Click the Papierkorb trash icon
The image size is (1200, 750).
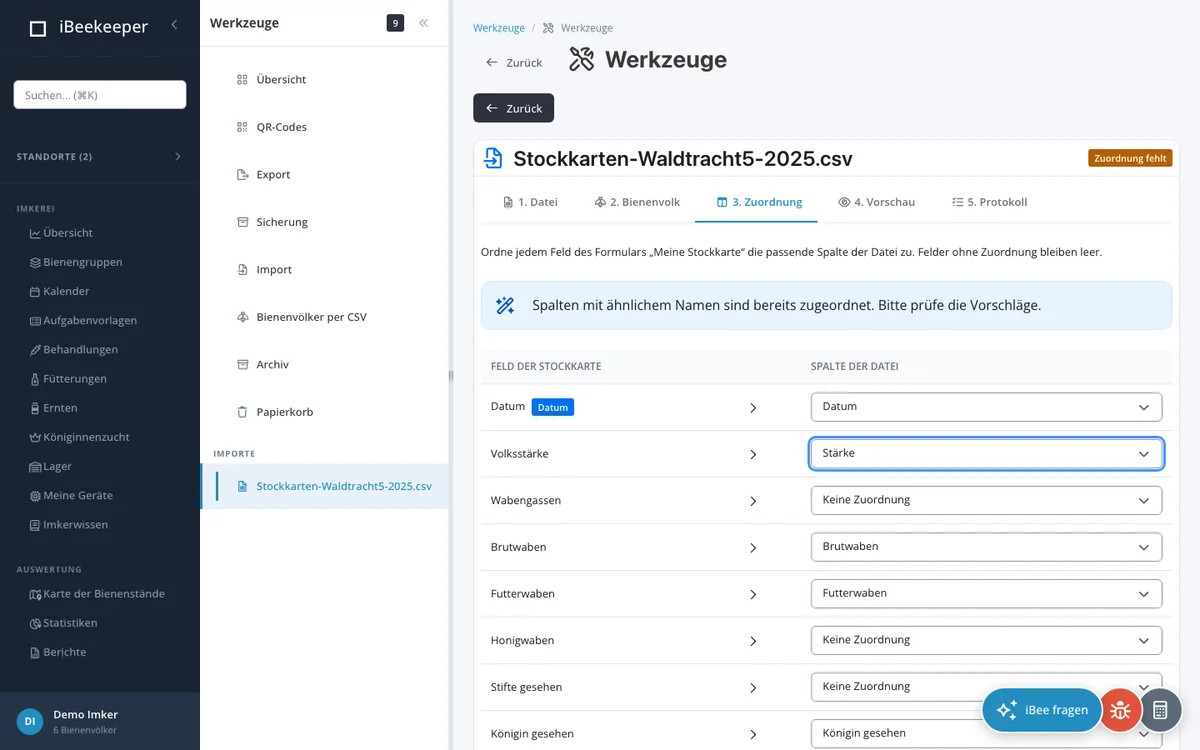tap(242, 412)
